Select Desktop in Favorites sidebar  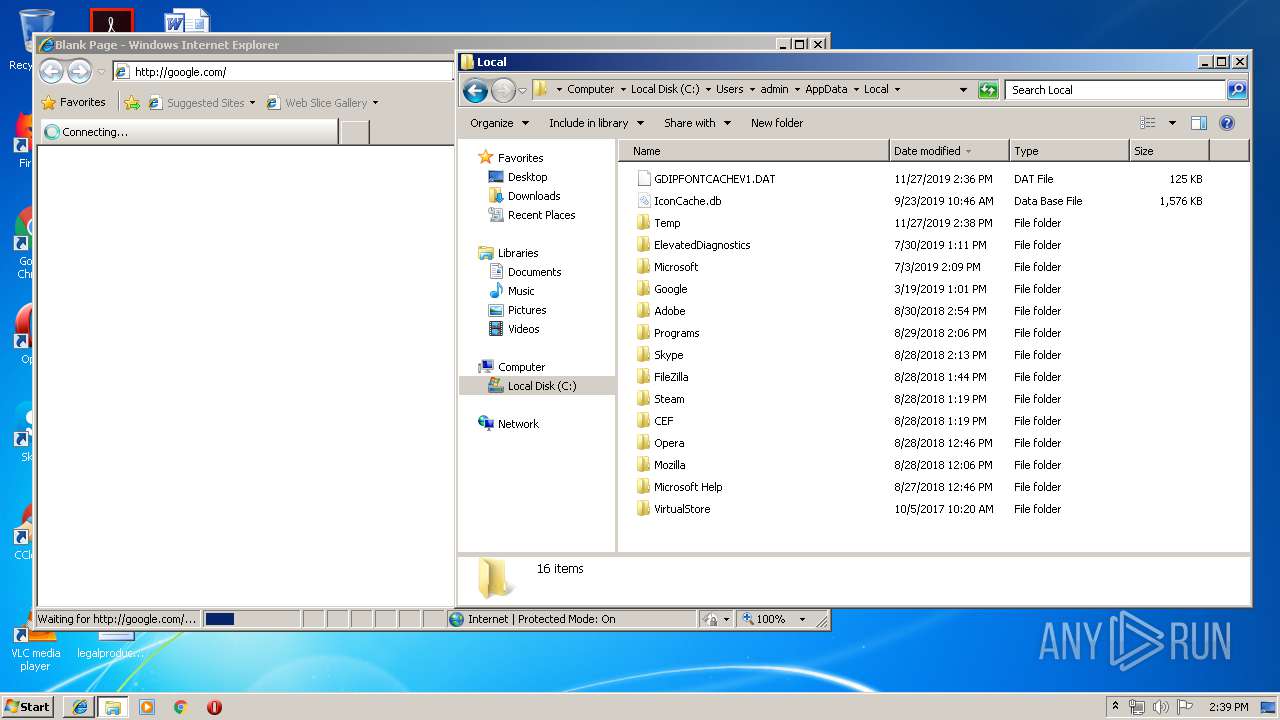518,177
